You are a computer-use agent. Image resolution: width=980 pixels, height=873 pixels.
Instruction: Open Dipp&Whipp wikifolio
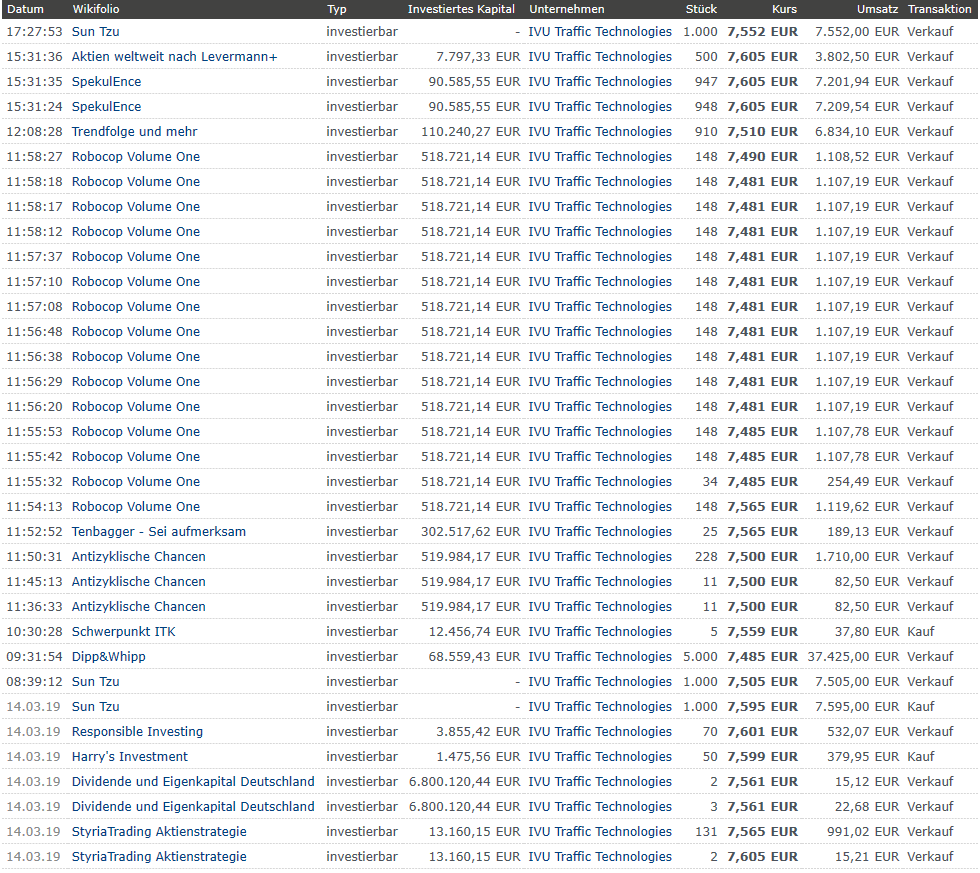(109, 657)
